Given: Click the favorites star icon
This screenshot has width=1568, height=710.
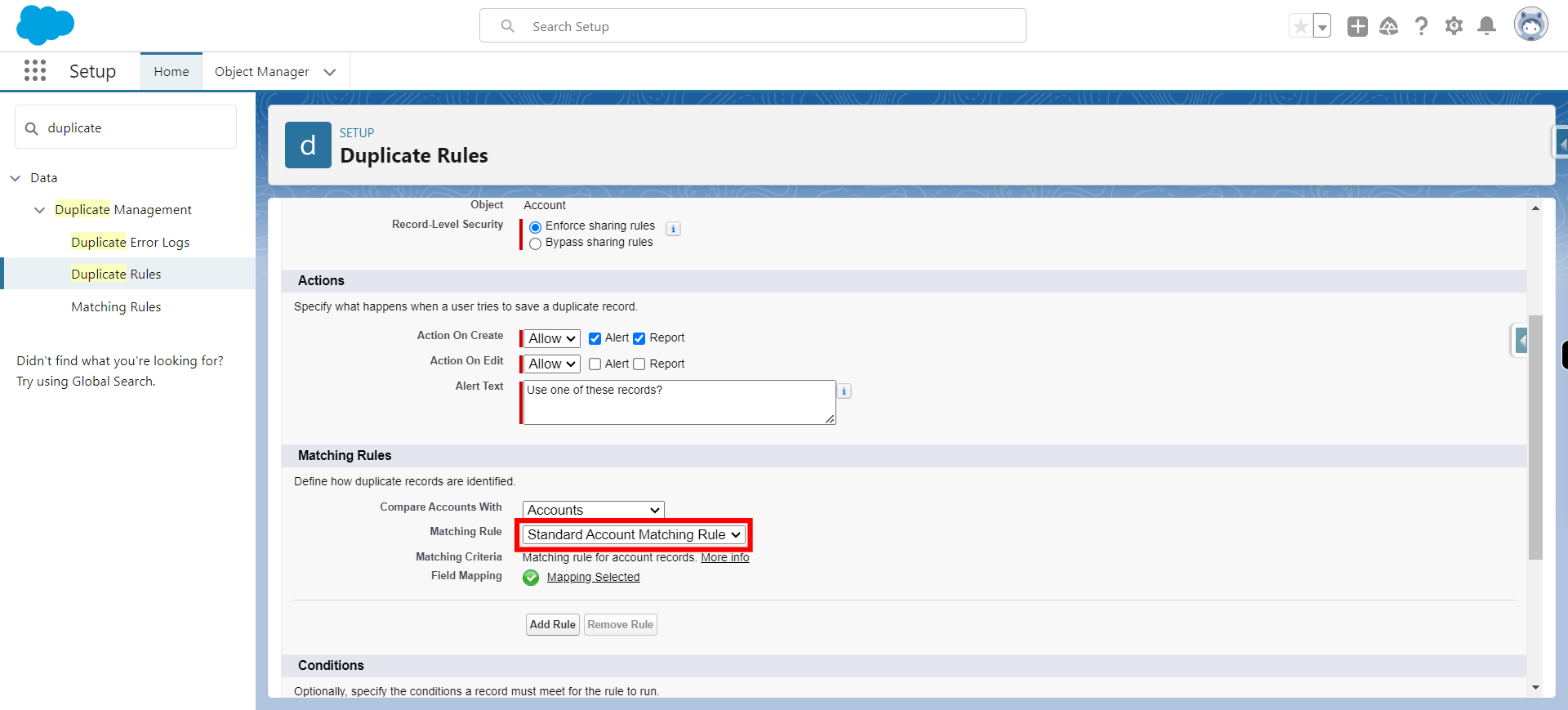Looking at the screenshot, I should [1300, 26].
